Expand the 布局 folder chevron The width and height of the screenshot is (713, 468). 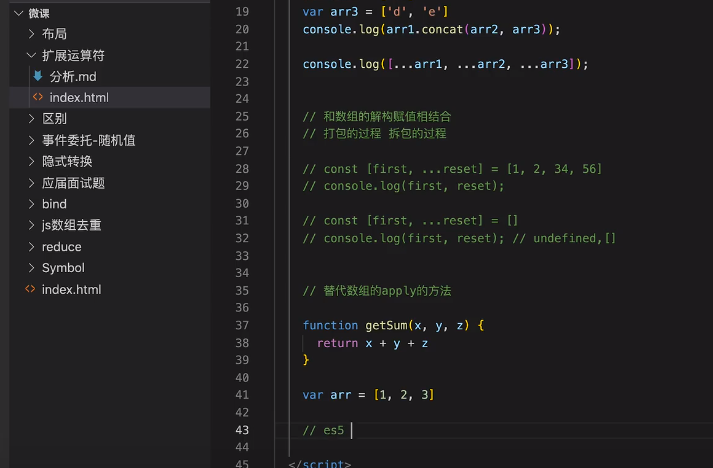pos(31,34)
